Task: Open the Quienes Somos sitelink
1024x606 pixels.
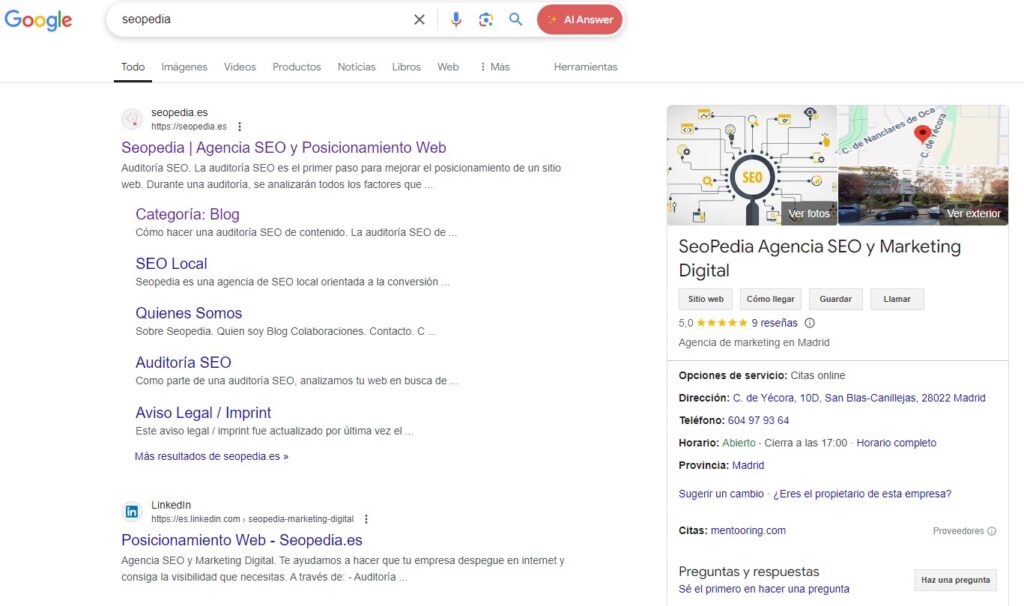Action: (189, 313)
